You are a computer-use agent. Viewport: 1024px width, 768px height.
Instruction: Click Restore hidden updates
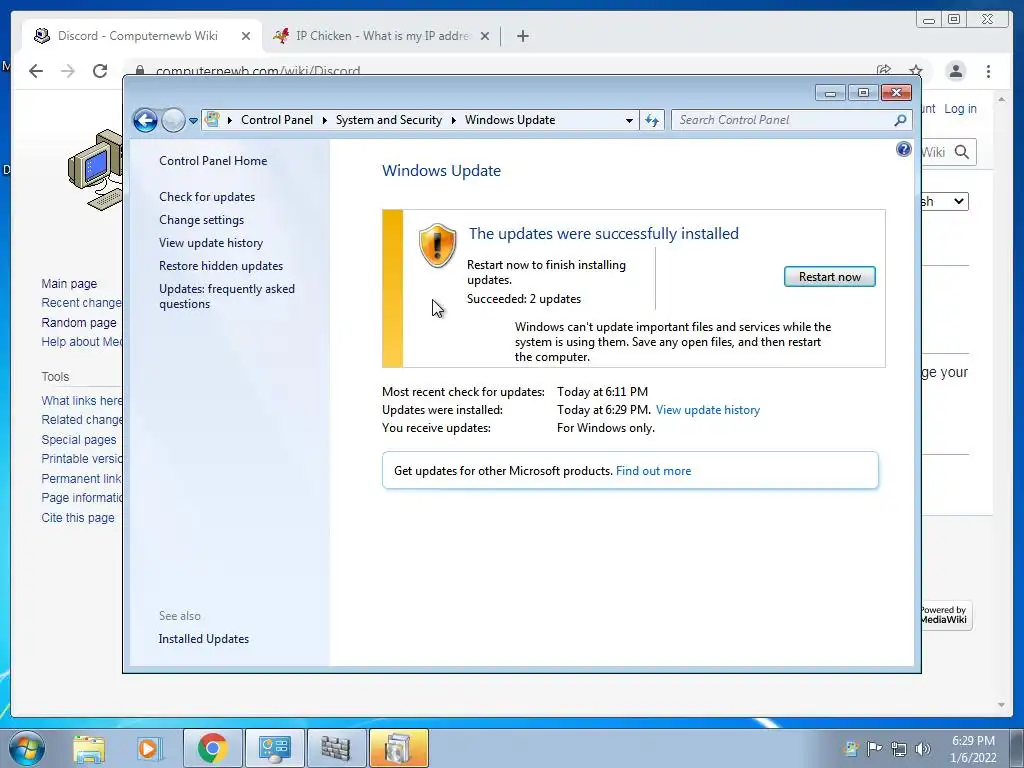(221, 266)
